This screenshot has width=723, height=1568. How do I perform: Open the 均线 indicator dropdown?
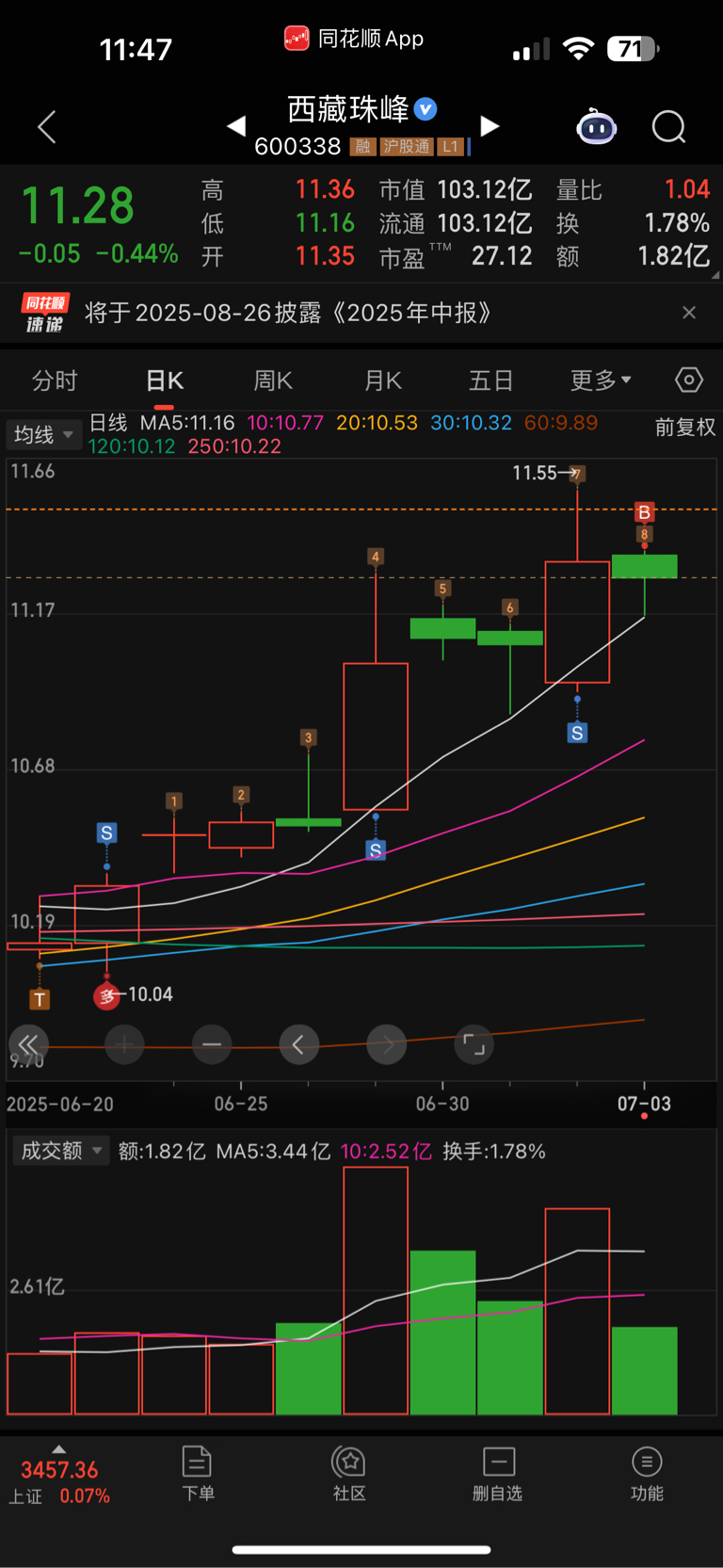point(42,434)
